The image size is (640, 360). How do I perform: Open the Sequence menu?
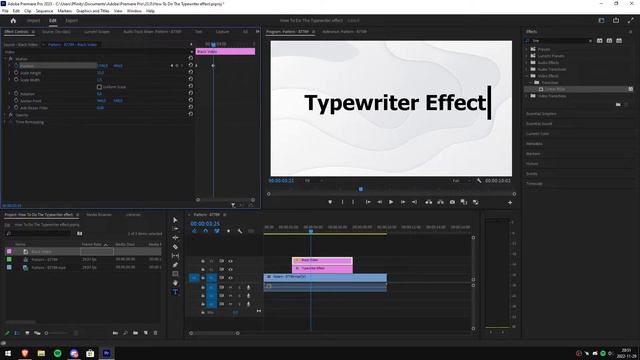tap(44, 11)
